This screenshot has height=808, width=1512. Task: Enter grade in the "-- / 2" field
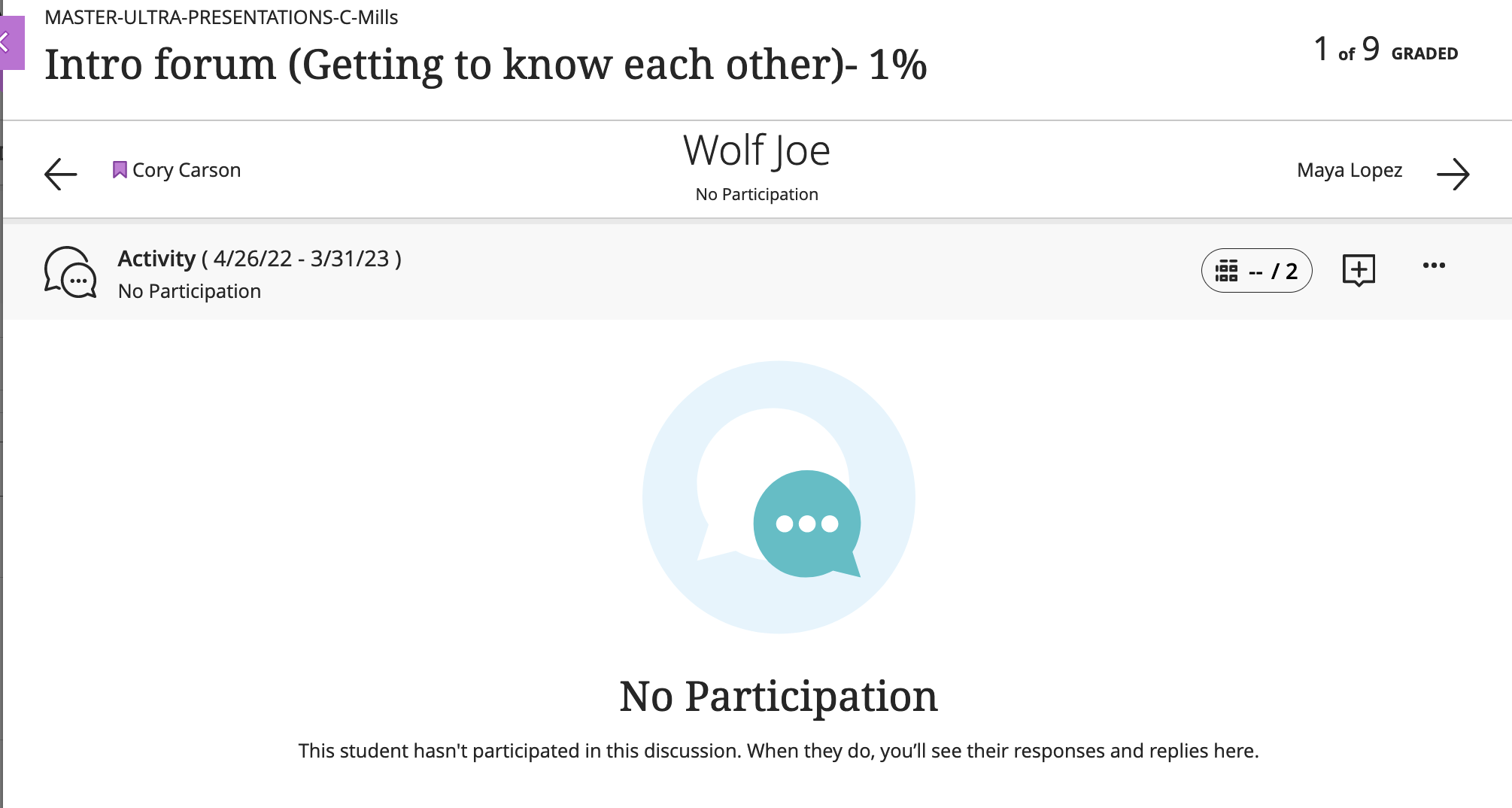tap(1272, 271)
